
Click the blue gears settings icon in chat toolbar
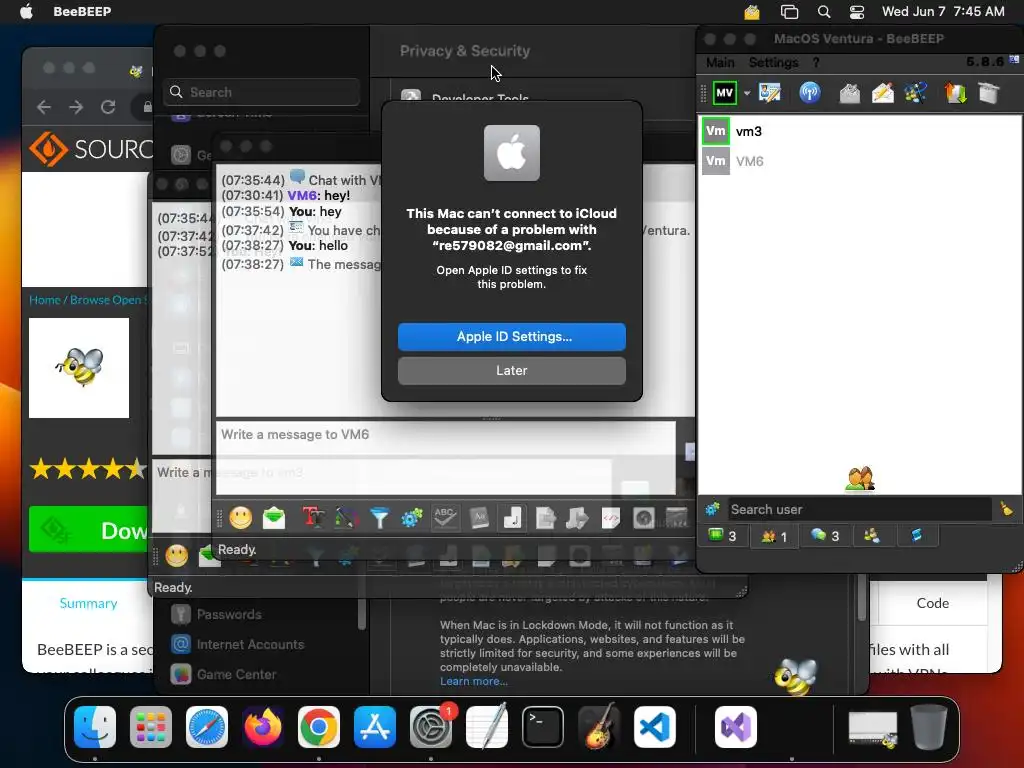click(412, 518)
